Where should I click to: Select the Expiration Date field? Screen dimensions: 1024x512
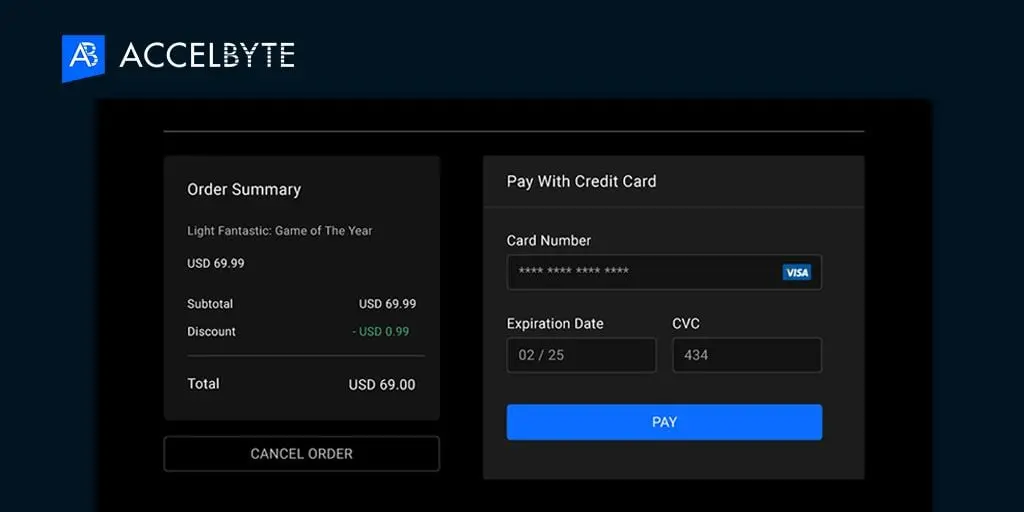581,355
